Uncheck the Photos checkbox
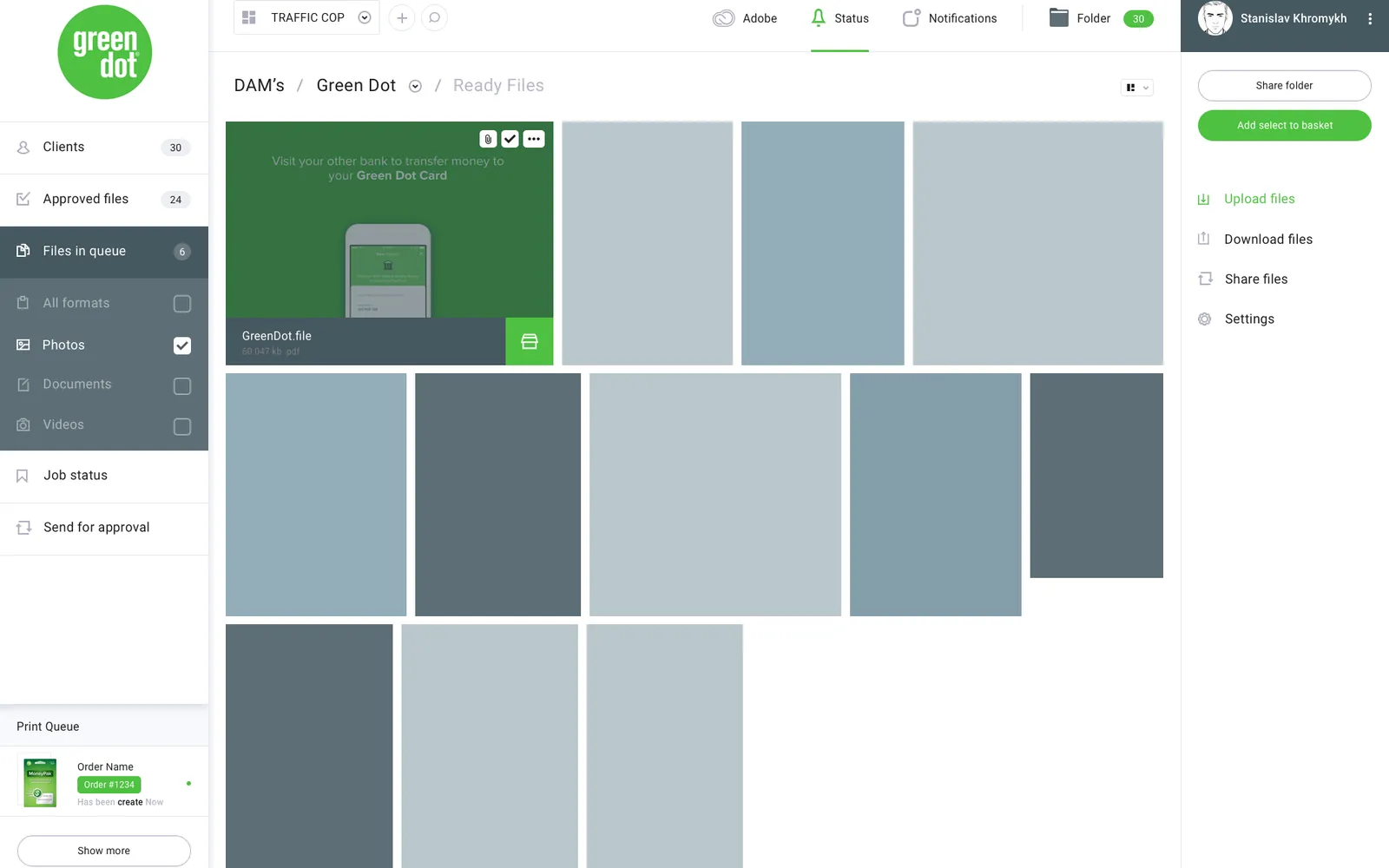This screenshot has width=1389, height=868. coord(182,345)
